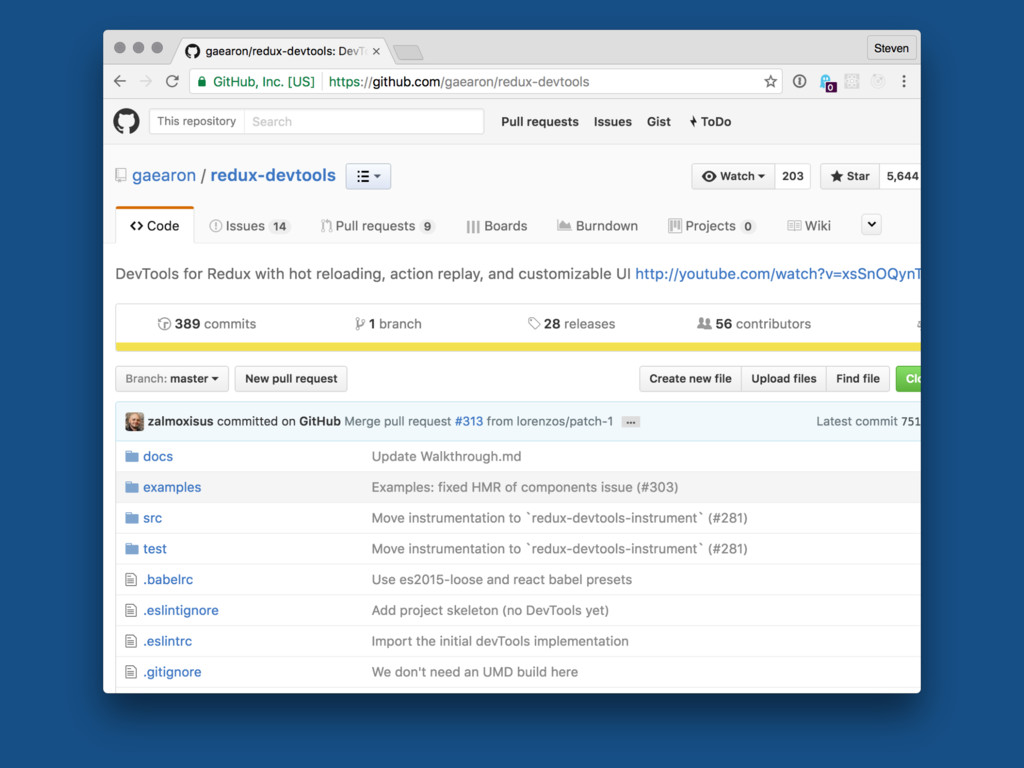1024x768 pixels.
Task: Click zalmoxisus avatar thumbnail
Action: pyautogui.click(x=135, y=421)
